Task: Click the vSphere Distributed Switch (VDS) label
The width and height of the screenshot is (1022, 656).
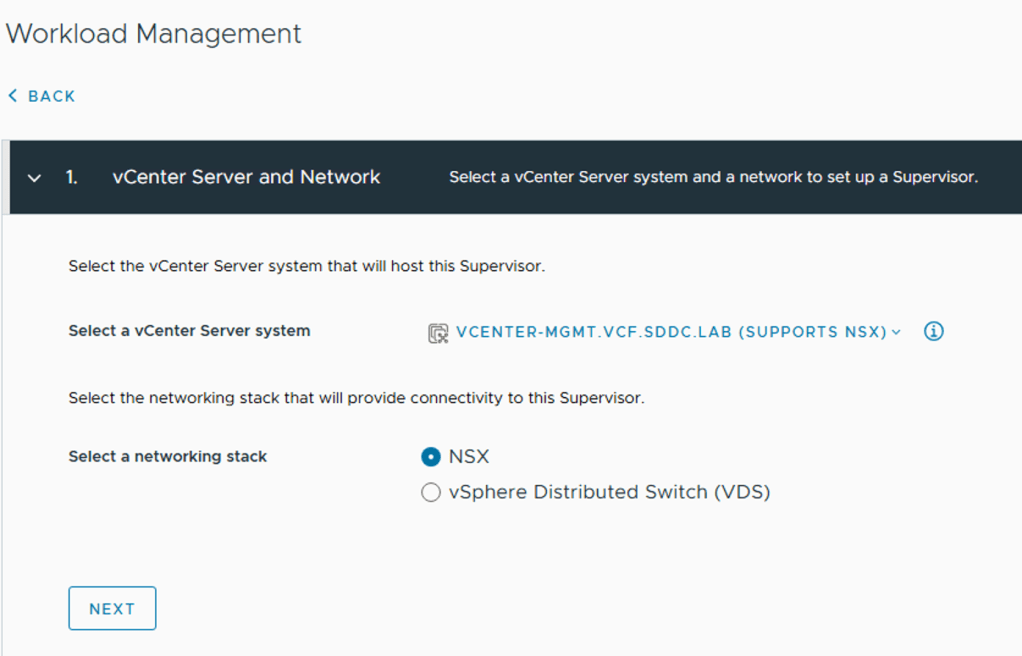Action: [609, 492]
